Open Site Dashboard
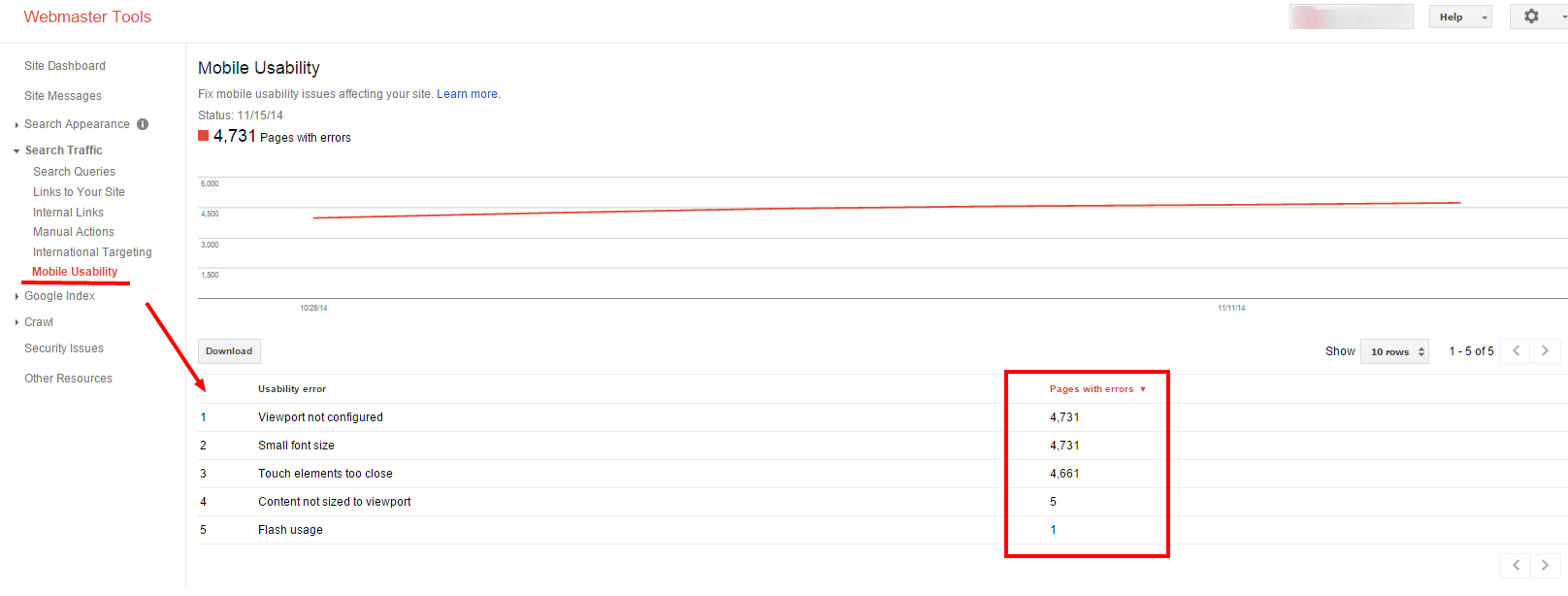1568x596 pixels. tap(65, 66)
